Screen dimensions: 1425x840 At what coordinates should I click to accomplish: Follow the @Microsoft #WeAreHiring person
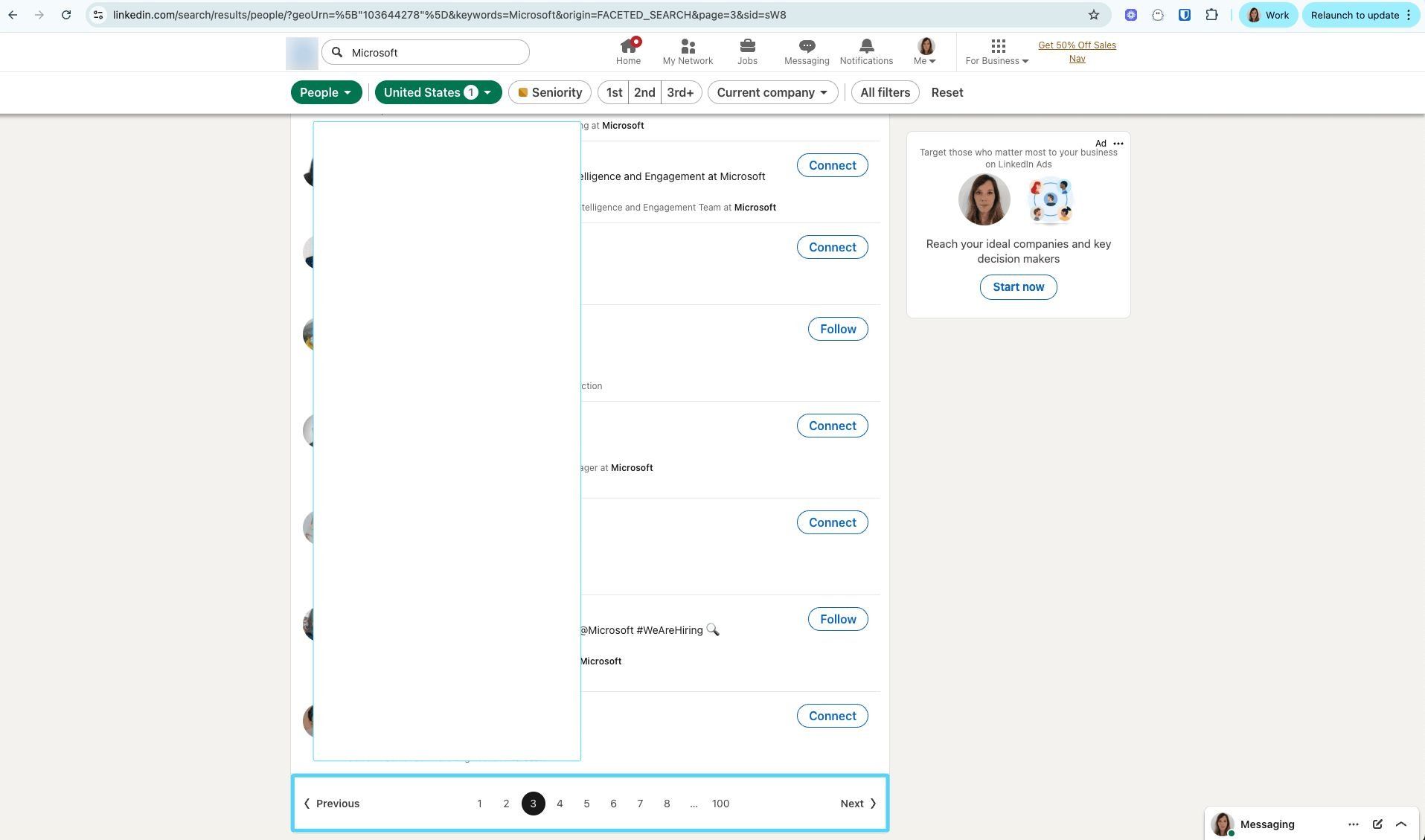click(838, 619)
